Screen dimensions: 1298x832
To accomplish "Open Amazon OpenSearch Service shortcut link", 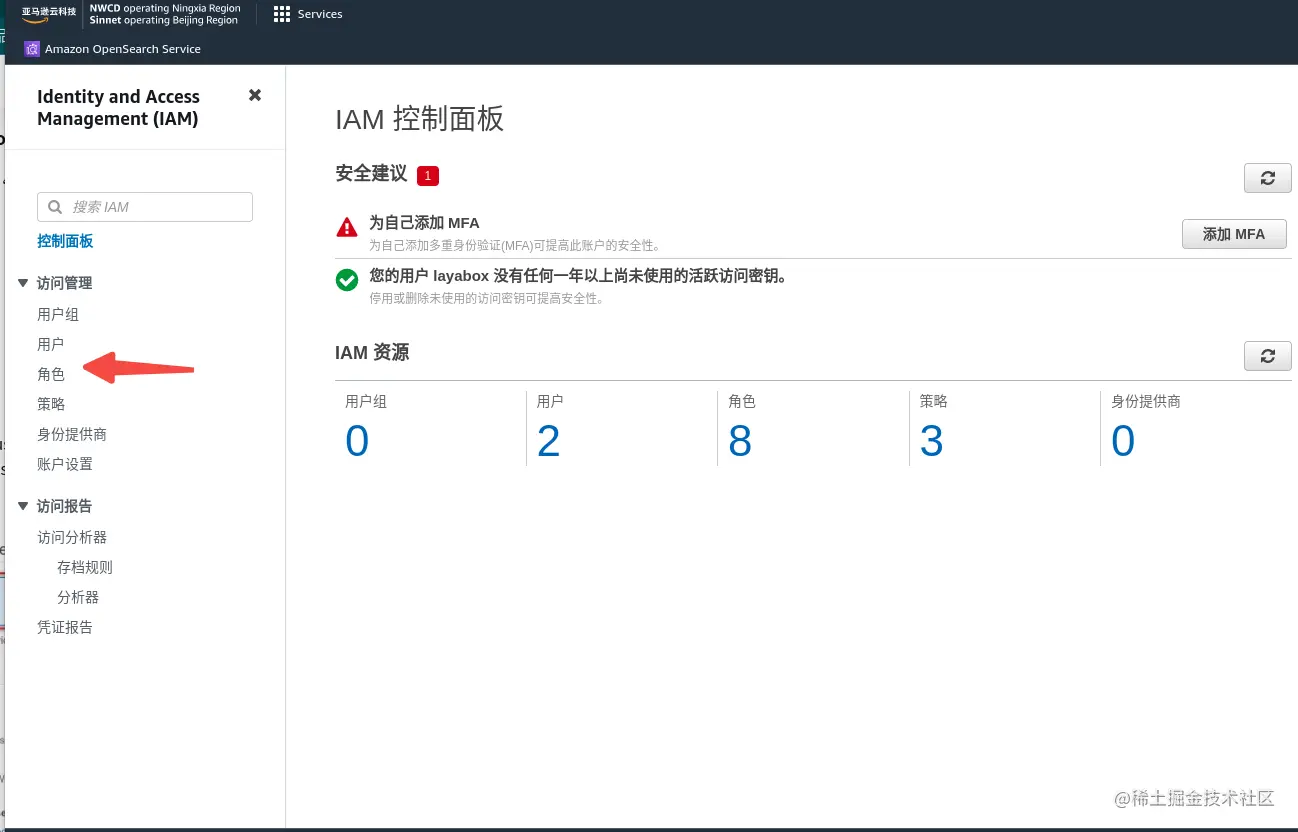I will [122, 48].
